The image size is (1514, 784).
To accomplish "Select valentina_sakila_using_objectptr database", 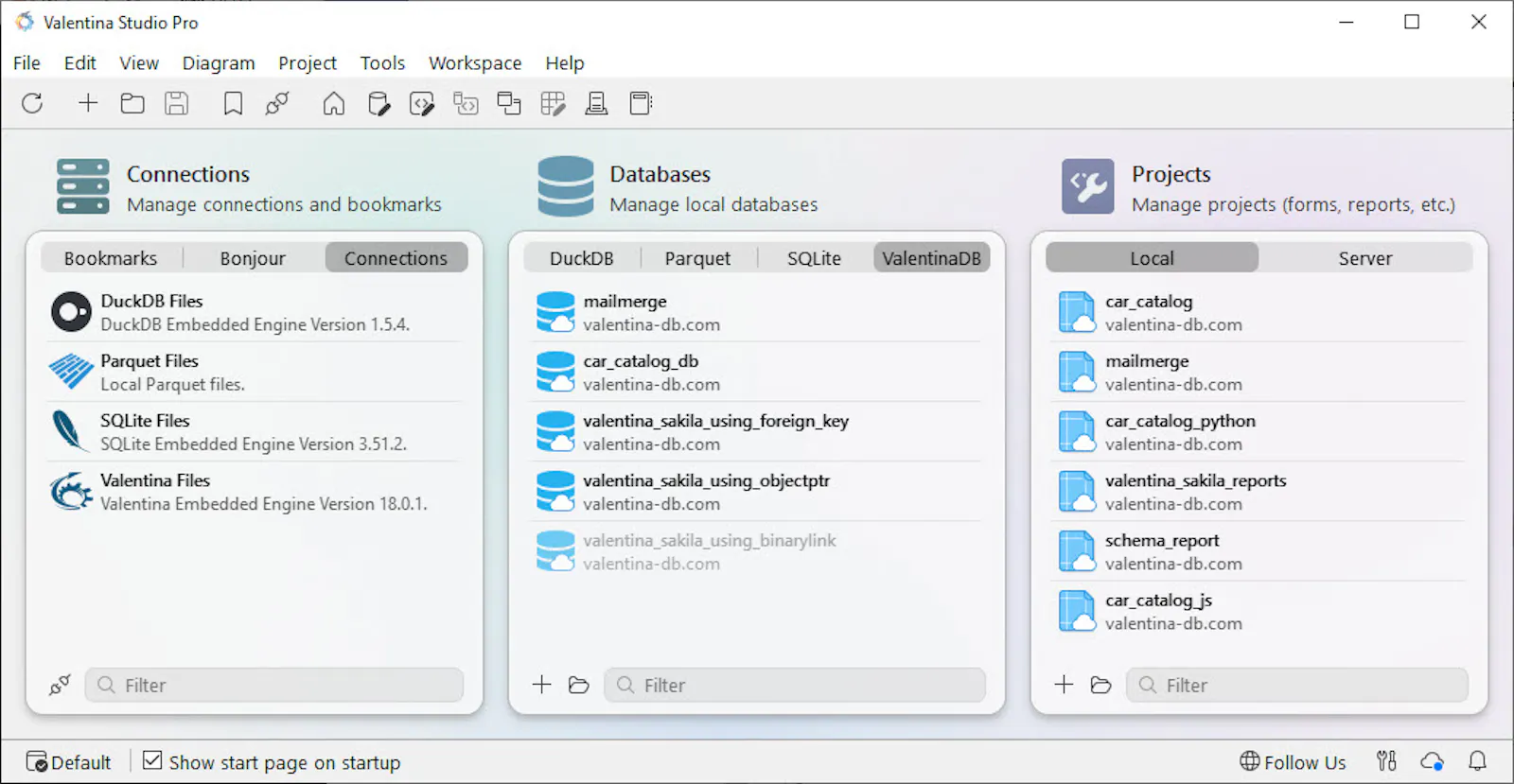I will [756, 492].
